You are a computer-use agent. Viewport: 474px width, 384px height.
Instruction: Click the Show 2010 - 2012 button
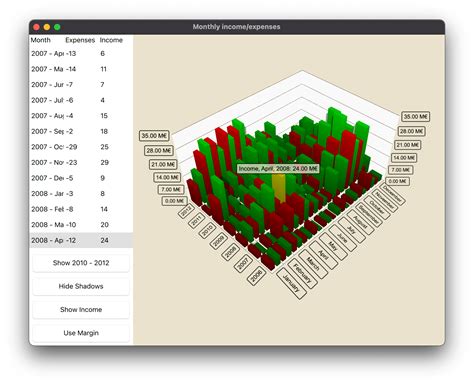coord(81,263)
